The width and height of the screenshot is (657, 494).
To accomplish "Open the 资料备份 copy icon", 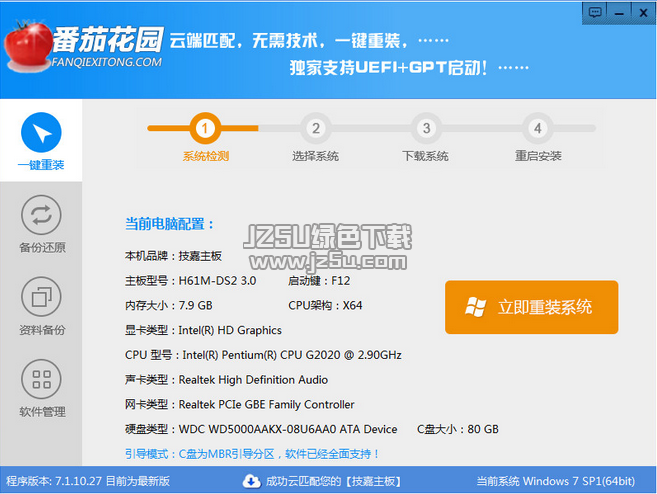I will (x=41, y=297).
